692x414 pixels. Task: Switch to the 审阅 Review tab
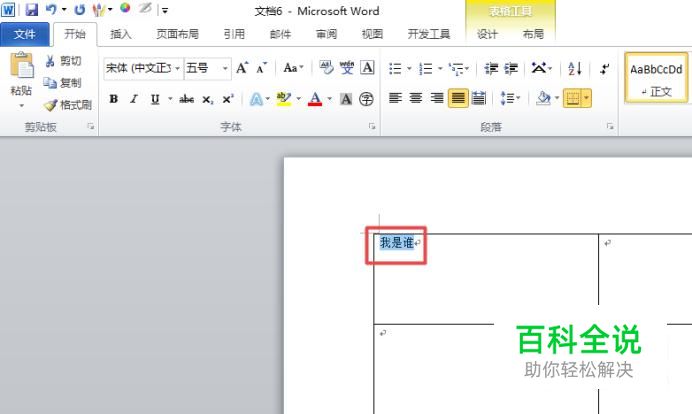(326, 34)
